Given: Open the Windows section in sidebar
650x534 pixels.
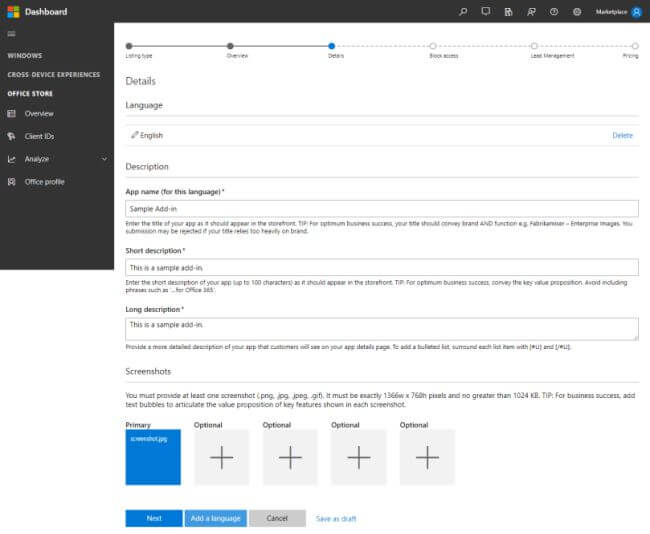Looking at the screenshot, I should point(25,56).
